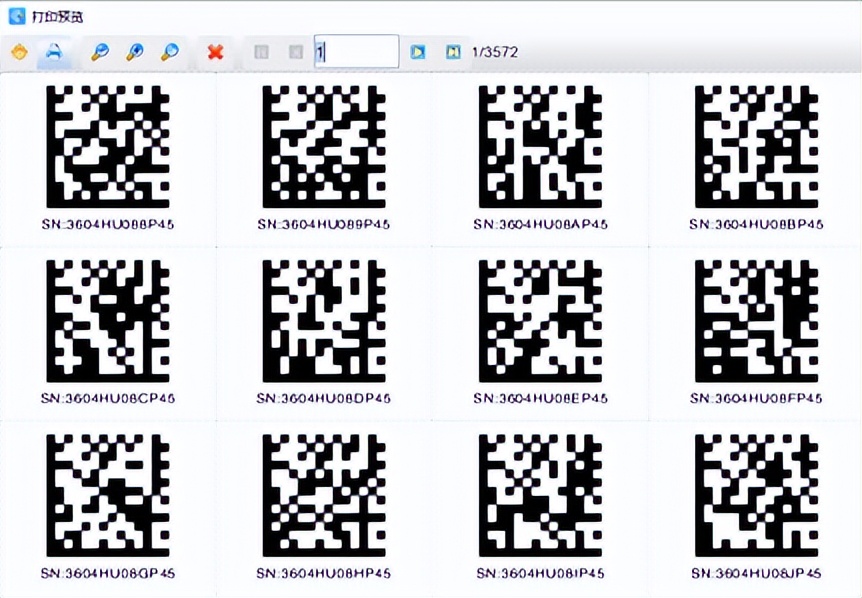Click the second magnifier zoom icon
The height and width of the screenshot is (598, 862).
click(135, 52)
